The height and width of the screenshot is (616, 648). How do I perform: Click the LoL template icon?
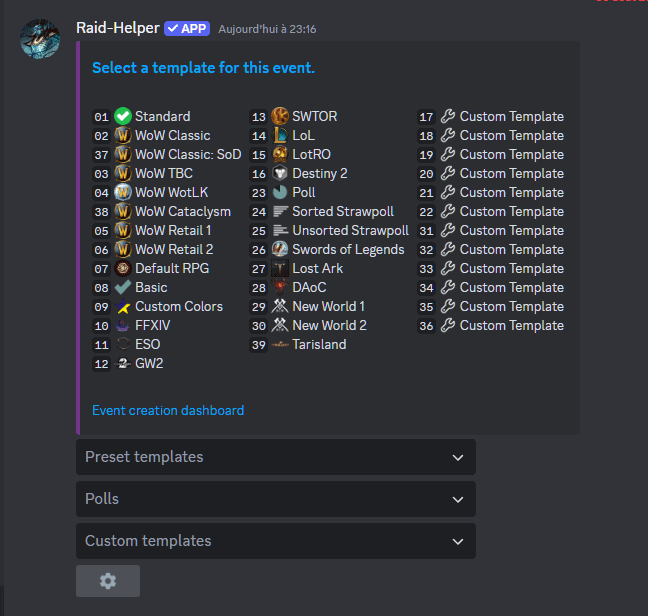280,135
